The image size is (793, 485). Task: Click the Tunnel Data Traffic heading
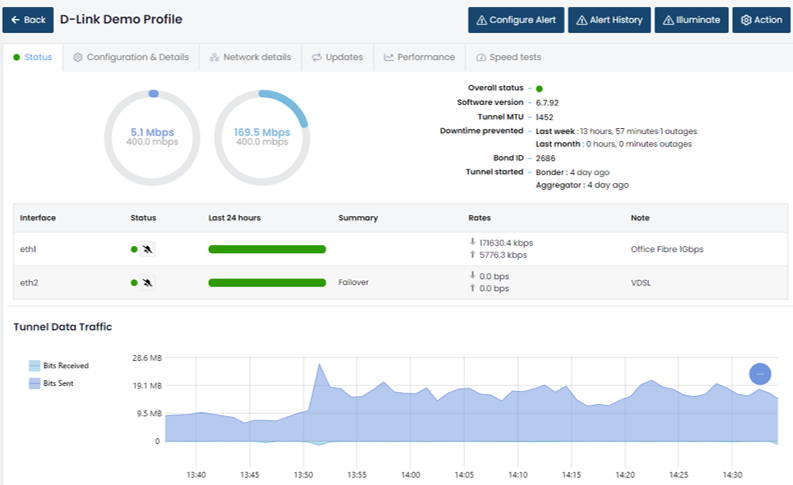click(63, 327)
